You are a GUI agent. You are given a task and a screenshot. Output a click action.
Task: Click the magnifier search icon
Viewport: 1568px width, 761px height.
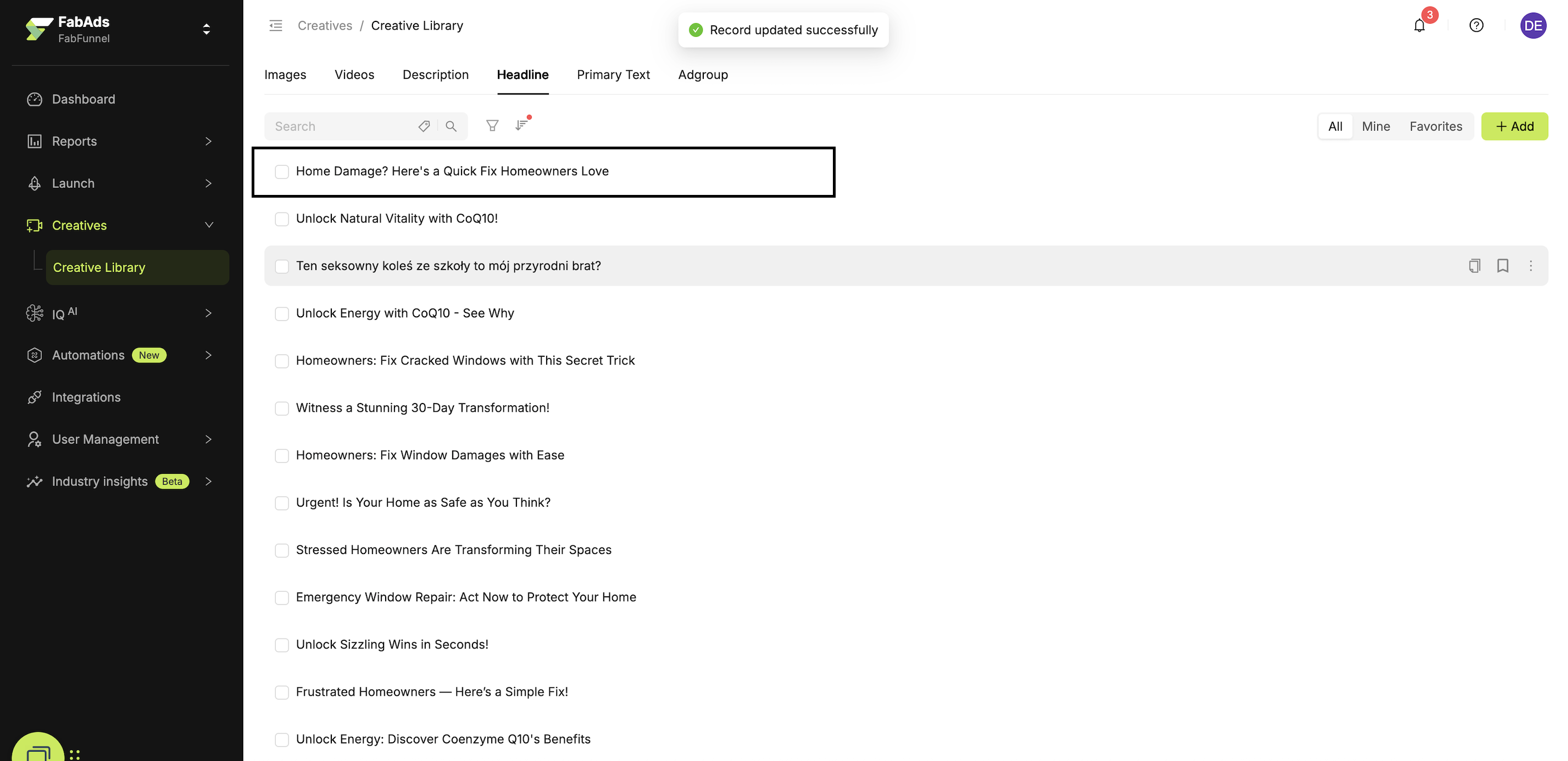coord(451,126)
